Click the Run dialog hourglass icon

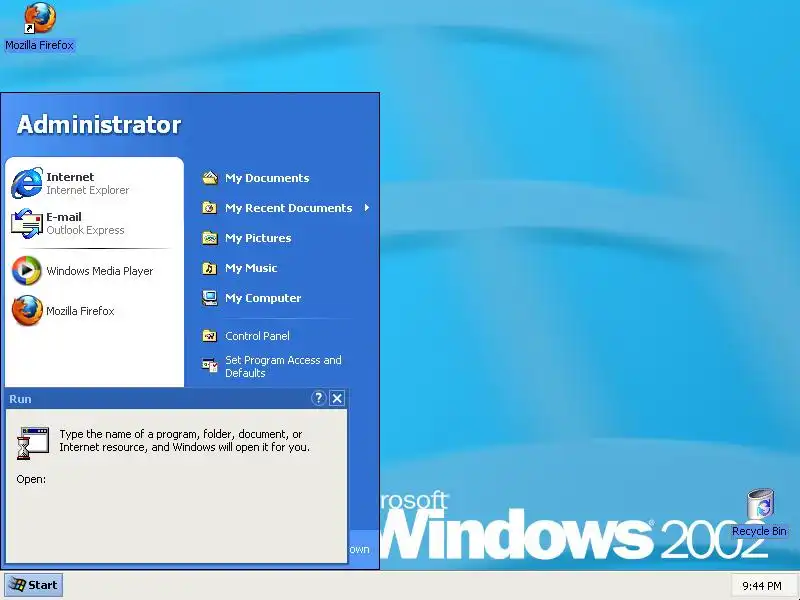coord(33,443)
